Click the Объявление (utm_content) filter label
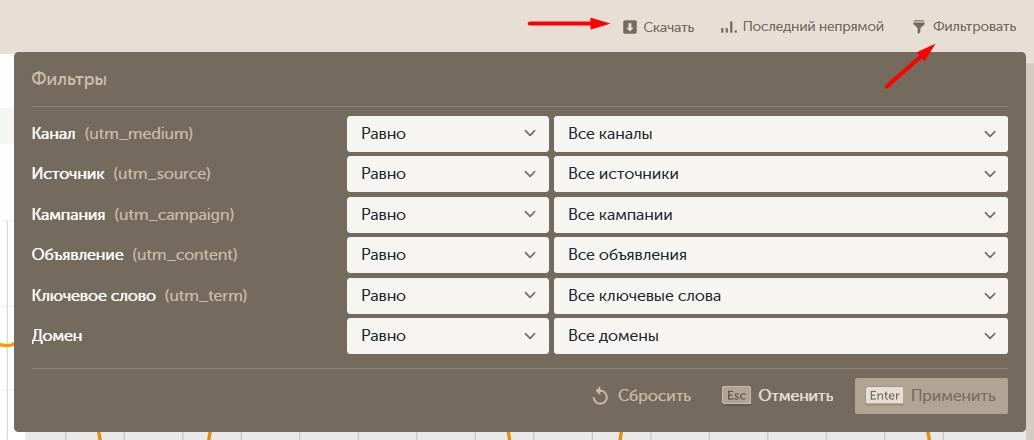The width and height of the screenshot is (1034, 440). tap(135, 255)
